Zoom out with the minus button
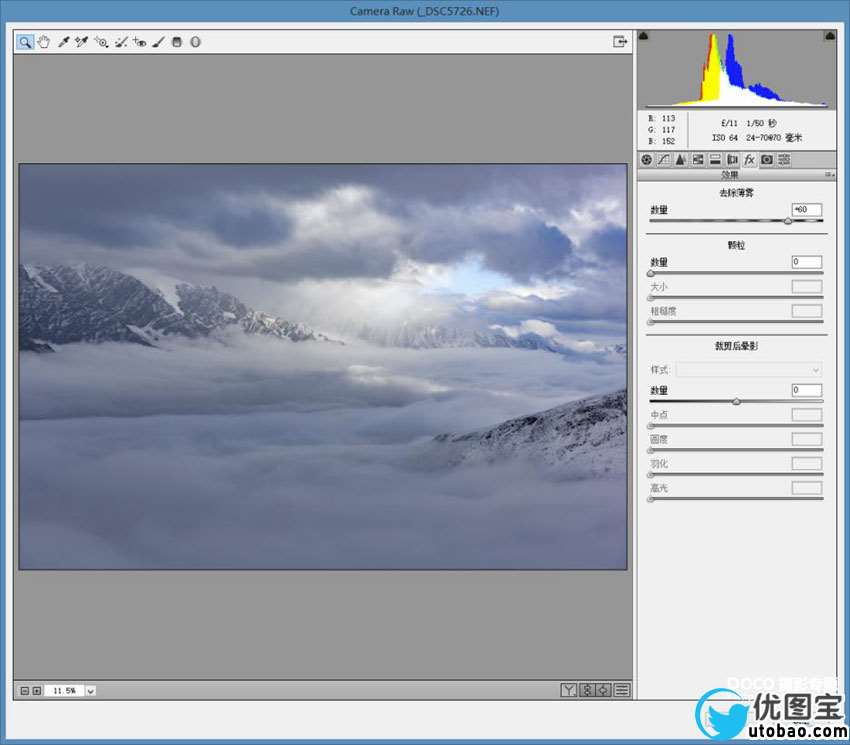The image size is (850, 745). tap(24, 691)
